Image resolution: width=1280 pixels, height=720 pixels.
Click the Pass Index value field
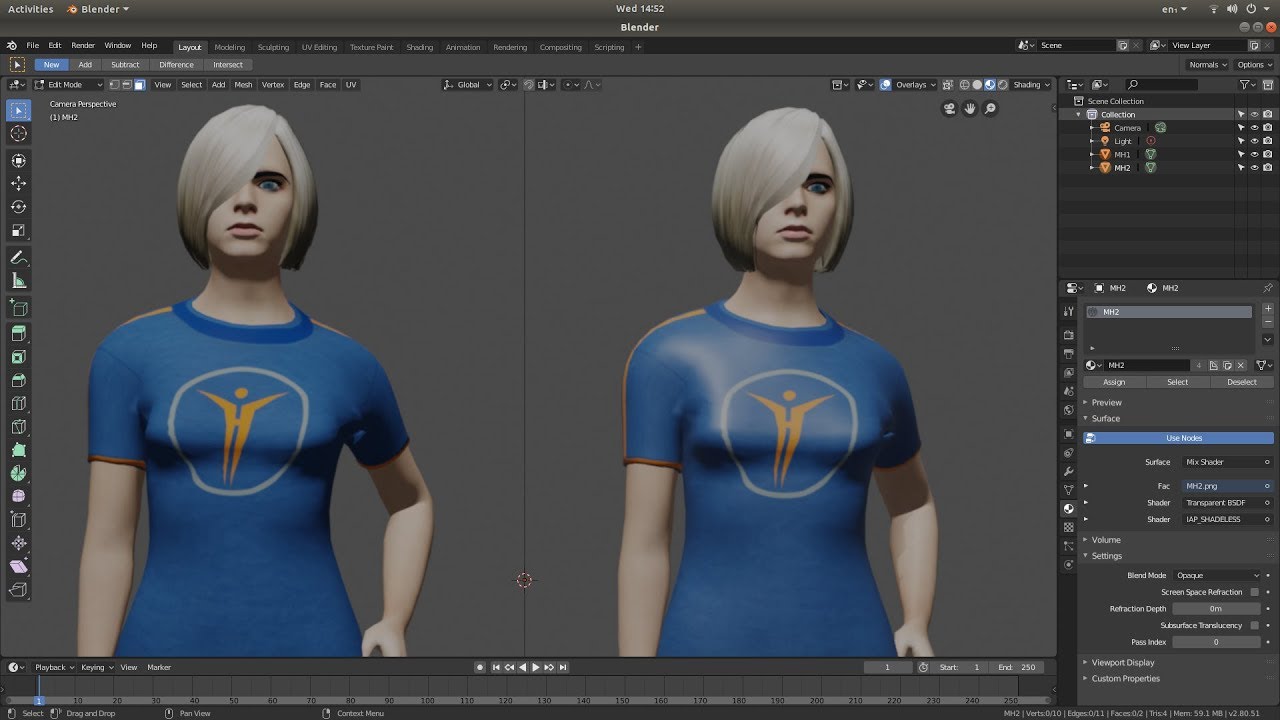coord(1216,642)
